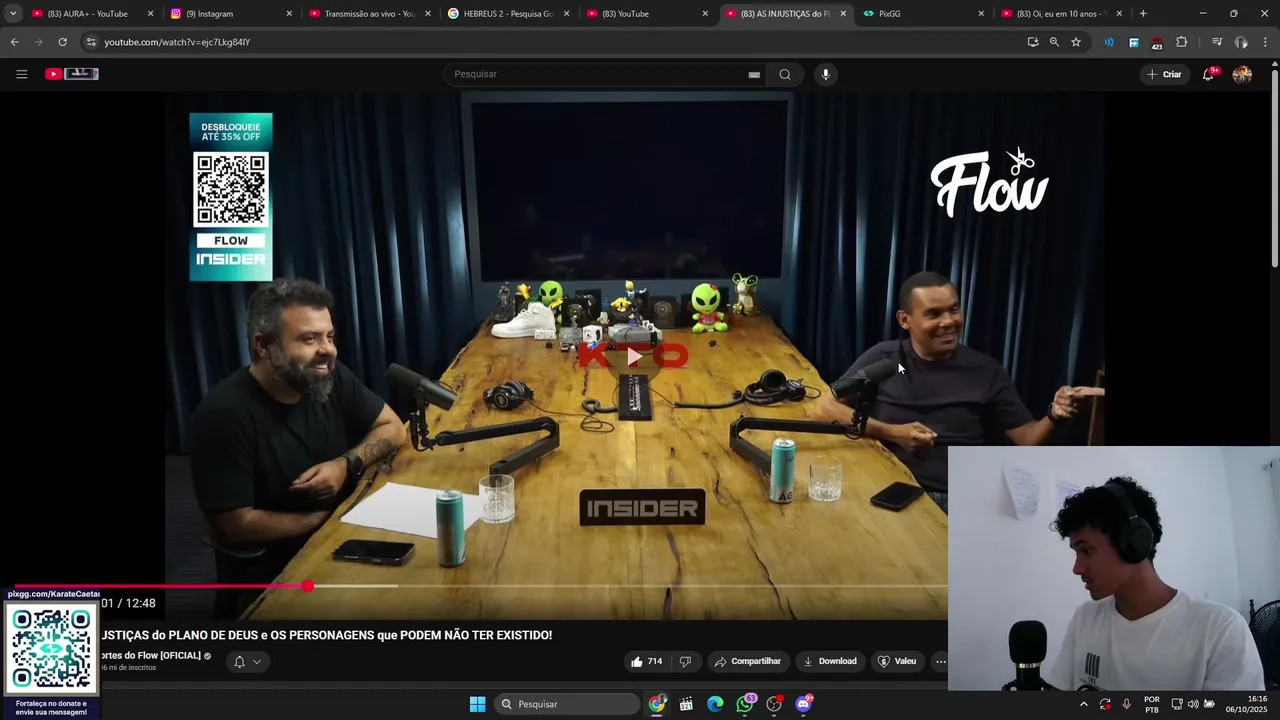Open the subscription notification bell dropdown
This screenshot has width=1280, height=720.
247,661
